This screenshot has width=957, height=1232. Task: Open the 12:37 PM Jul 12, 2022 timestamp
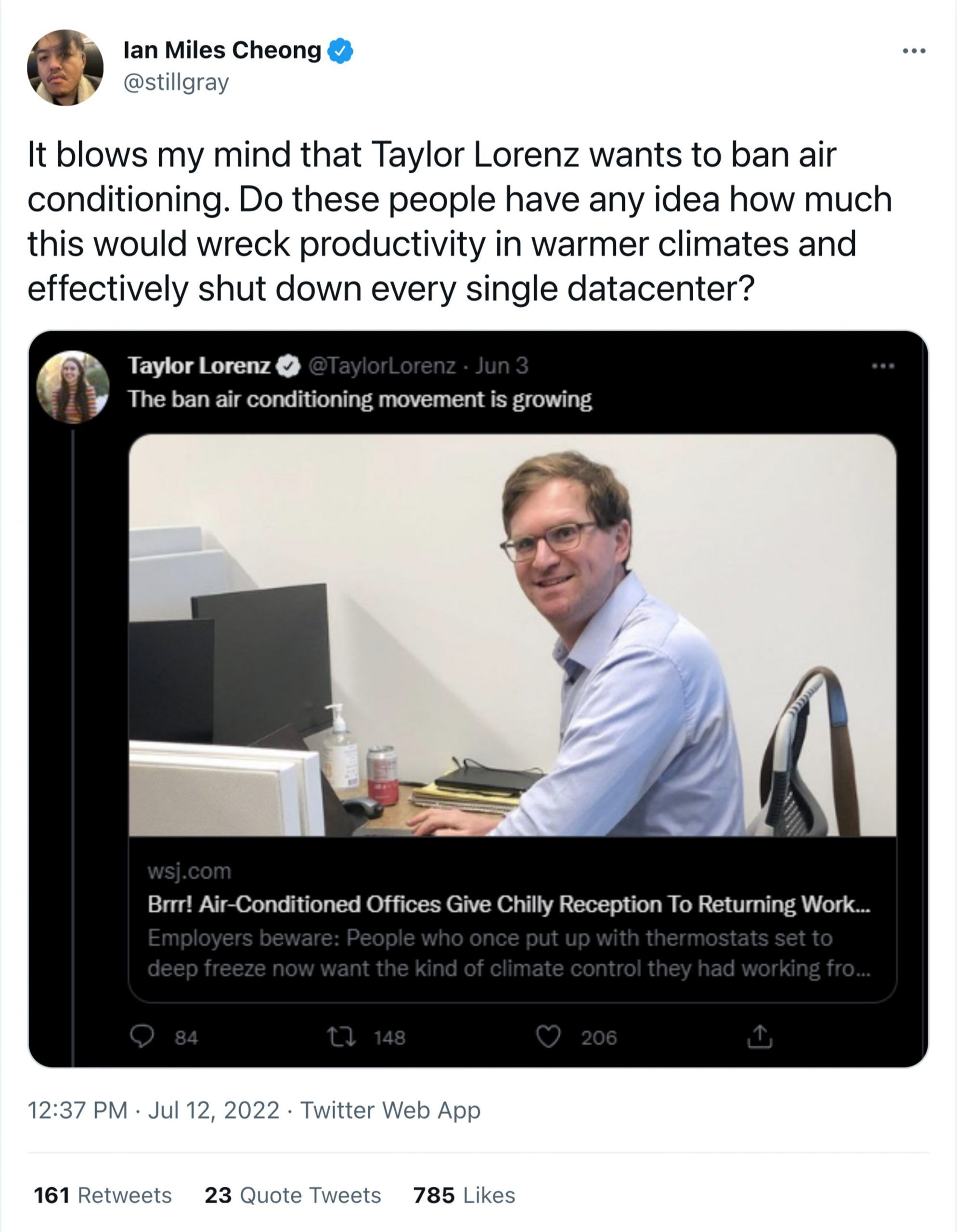[x=153, y=1110]
